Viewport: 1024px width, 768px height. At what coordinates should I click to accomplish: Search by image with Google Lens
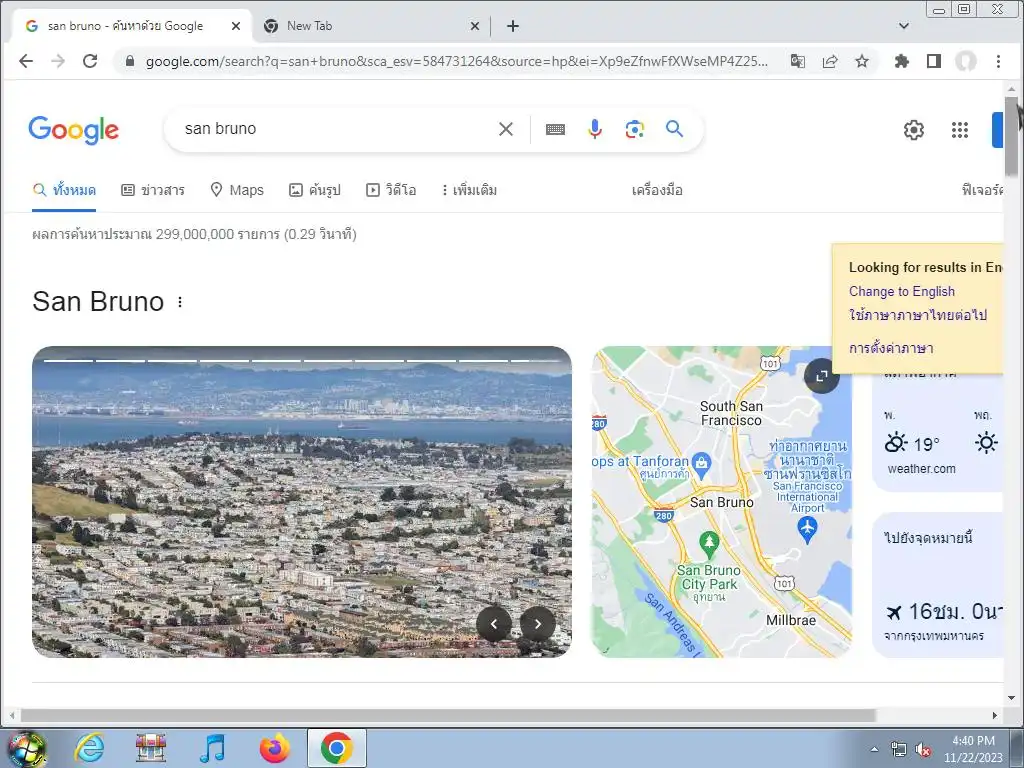coord(634,129)
